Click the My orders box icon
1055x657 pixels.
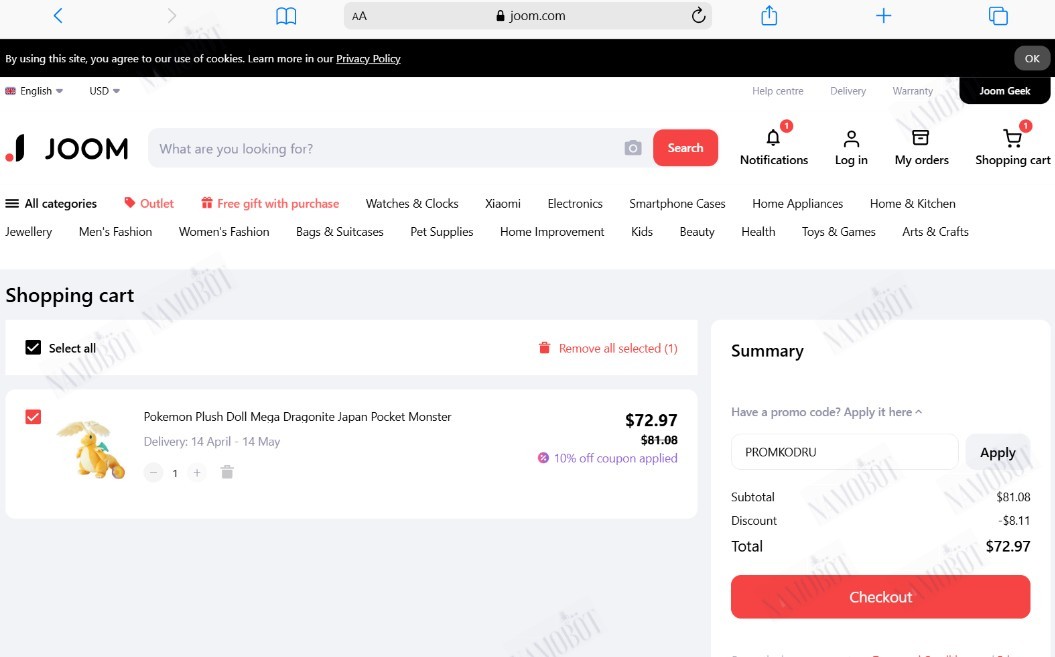tap(920, 138)
